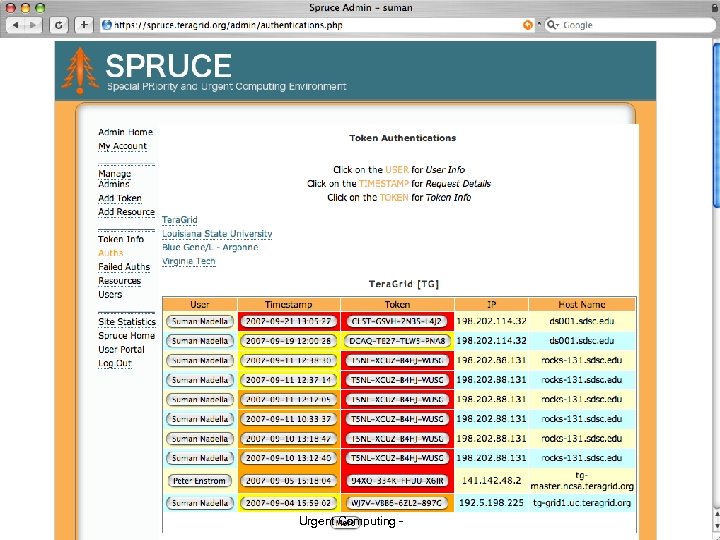The height and width of the screenshot is (540, 720).
Task: Open token CL5T-G5VH-2N35-L4J2 info
Action: point(397,321)
